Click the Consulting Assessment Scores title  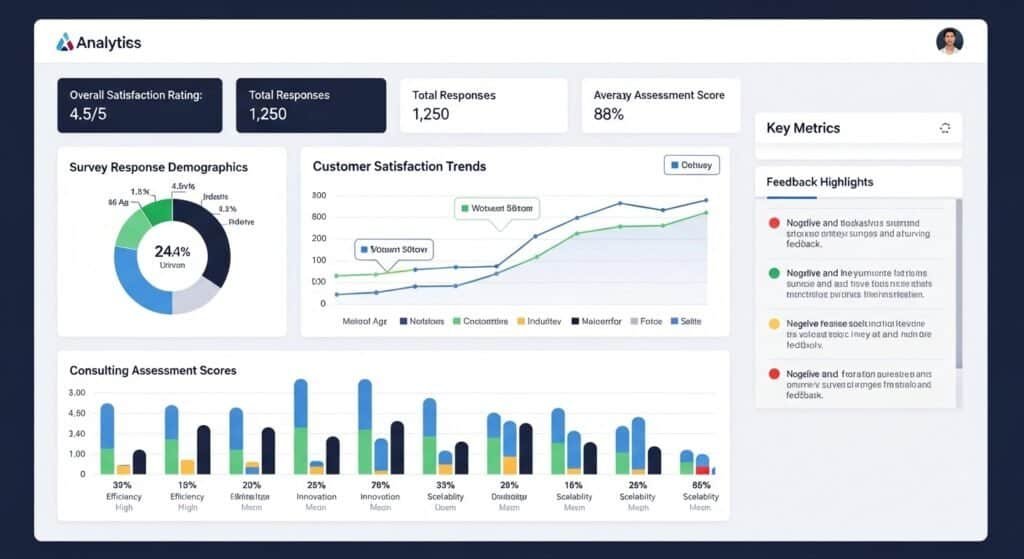tap(153, 370)
